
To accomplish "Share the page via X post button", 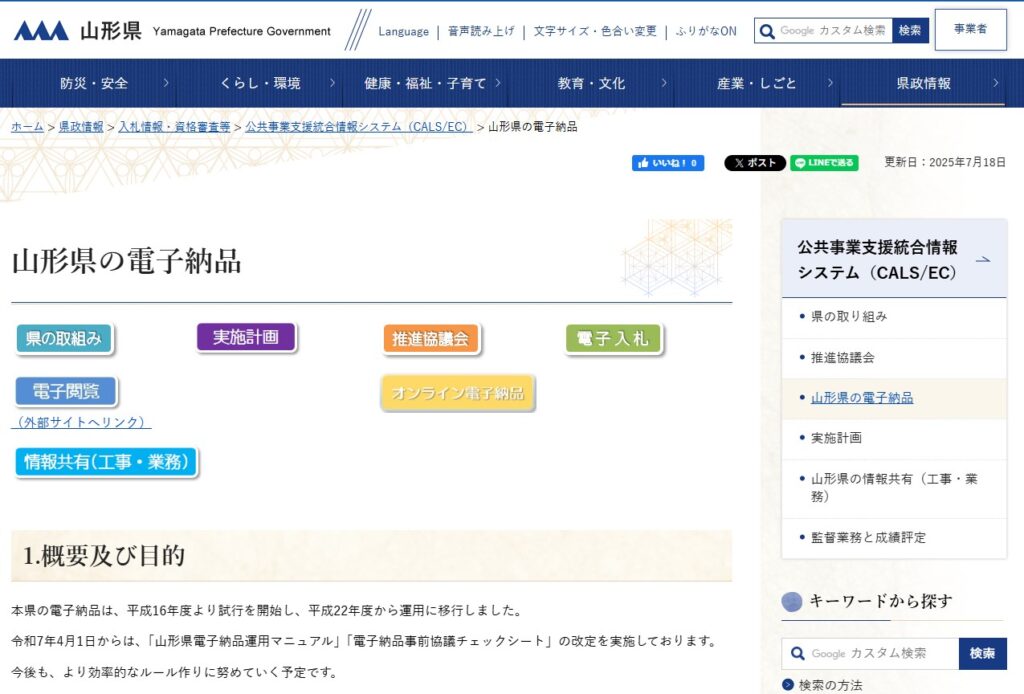I will point(754,163).
